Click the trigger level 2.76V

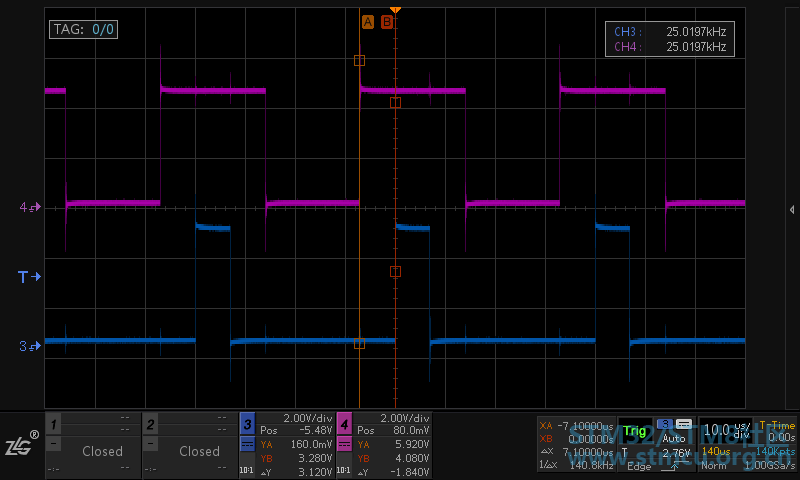[676, 452]
